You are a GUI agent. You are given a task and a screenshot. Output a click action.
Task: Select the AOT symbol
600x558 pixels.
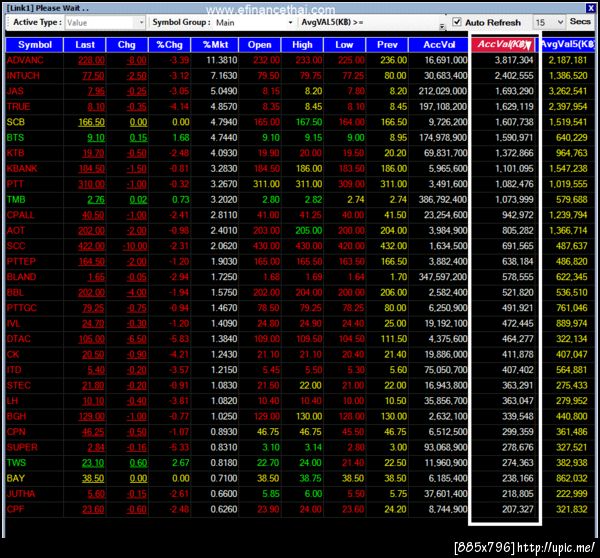[15, 231]
